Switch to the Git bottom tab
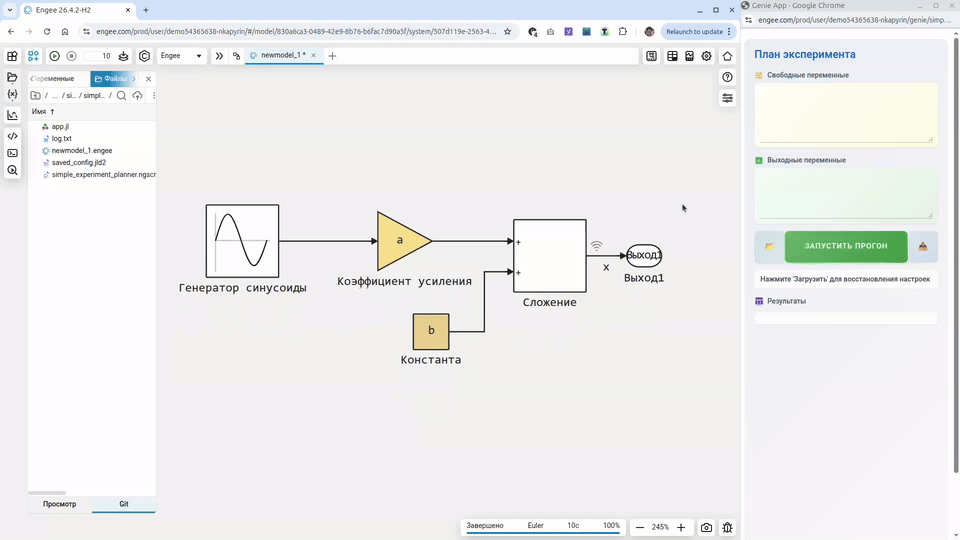This screenshot has height=540, width=960. (124, 504)
